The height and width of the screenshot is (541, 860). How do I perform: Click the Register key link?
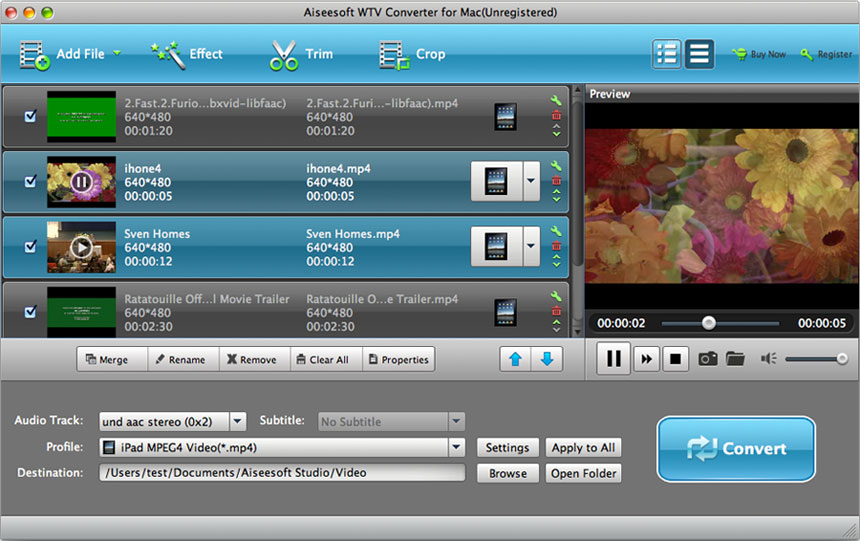tap(826, 54)
